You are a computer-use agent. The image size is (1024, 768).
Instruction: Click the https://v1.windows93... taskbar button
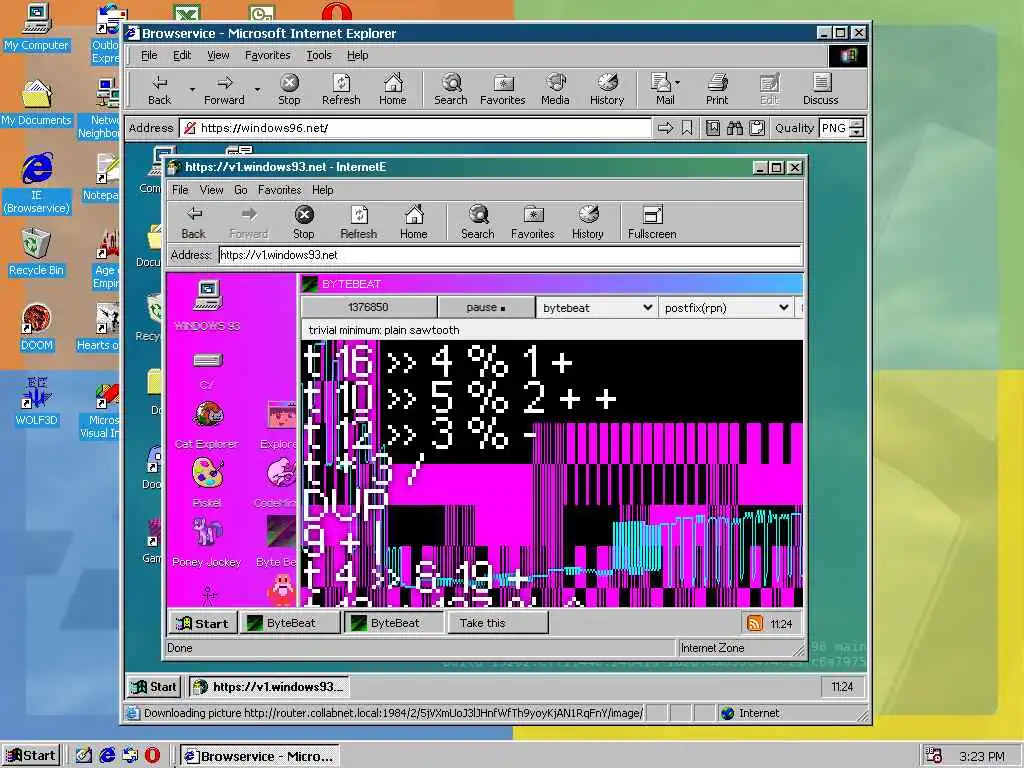tap(269, 686)
